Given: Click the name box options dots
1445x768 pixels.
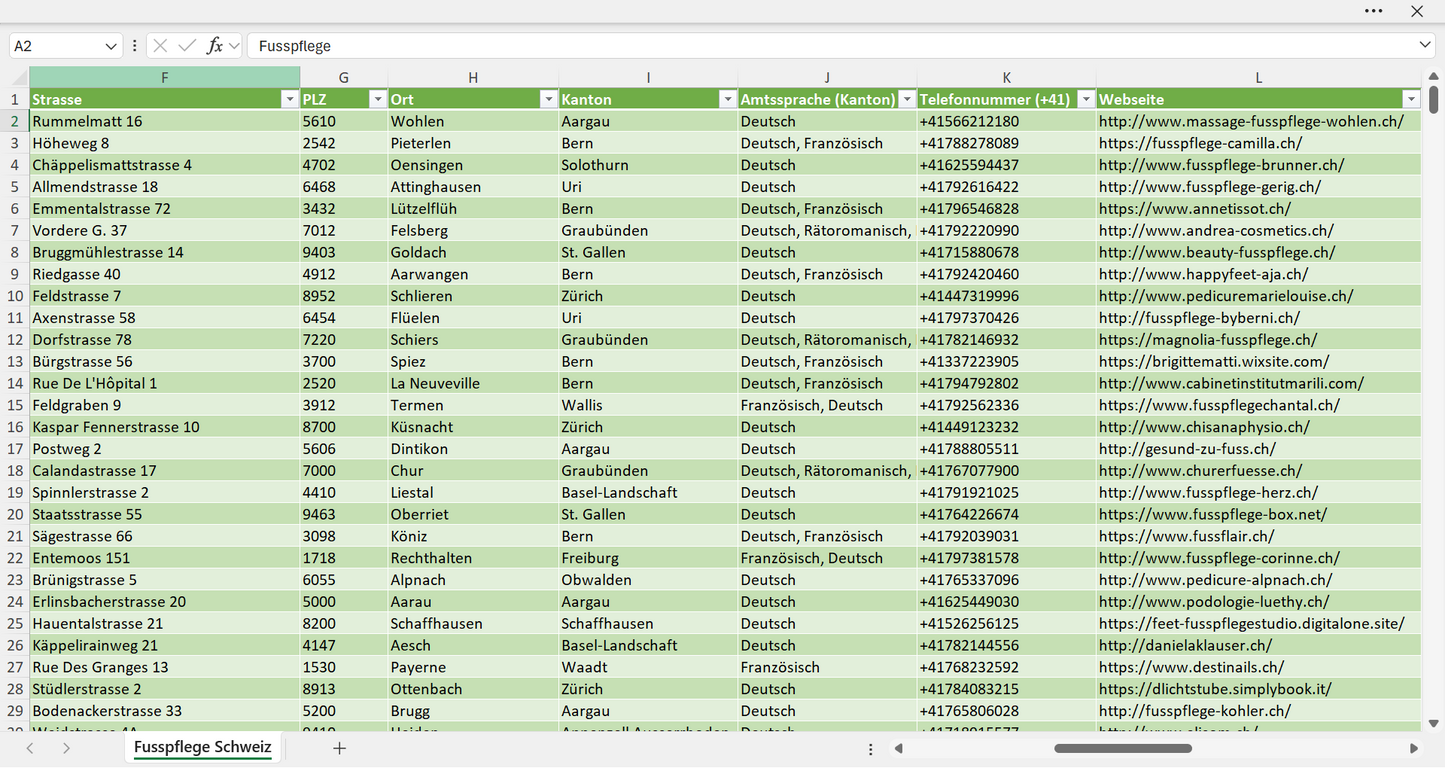Looking at the screenshot, I should point(135,46).
